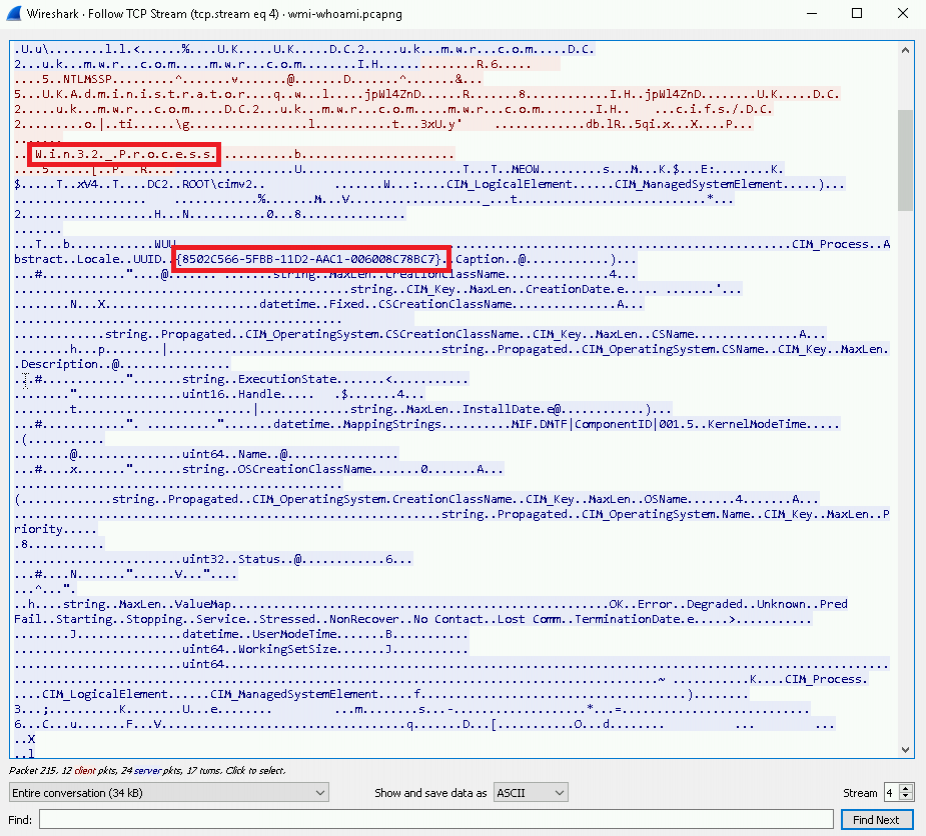Increase the Stream number with up arrow
926x836 pixels.
tap(907, 788)
